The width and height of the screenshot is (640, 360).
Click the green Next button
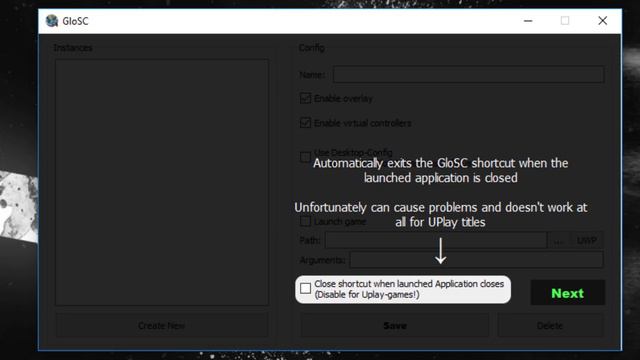point(567,293)
